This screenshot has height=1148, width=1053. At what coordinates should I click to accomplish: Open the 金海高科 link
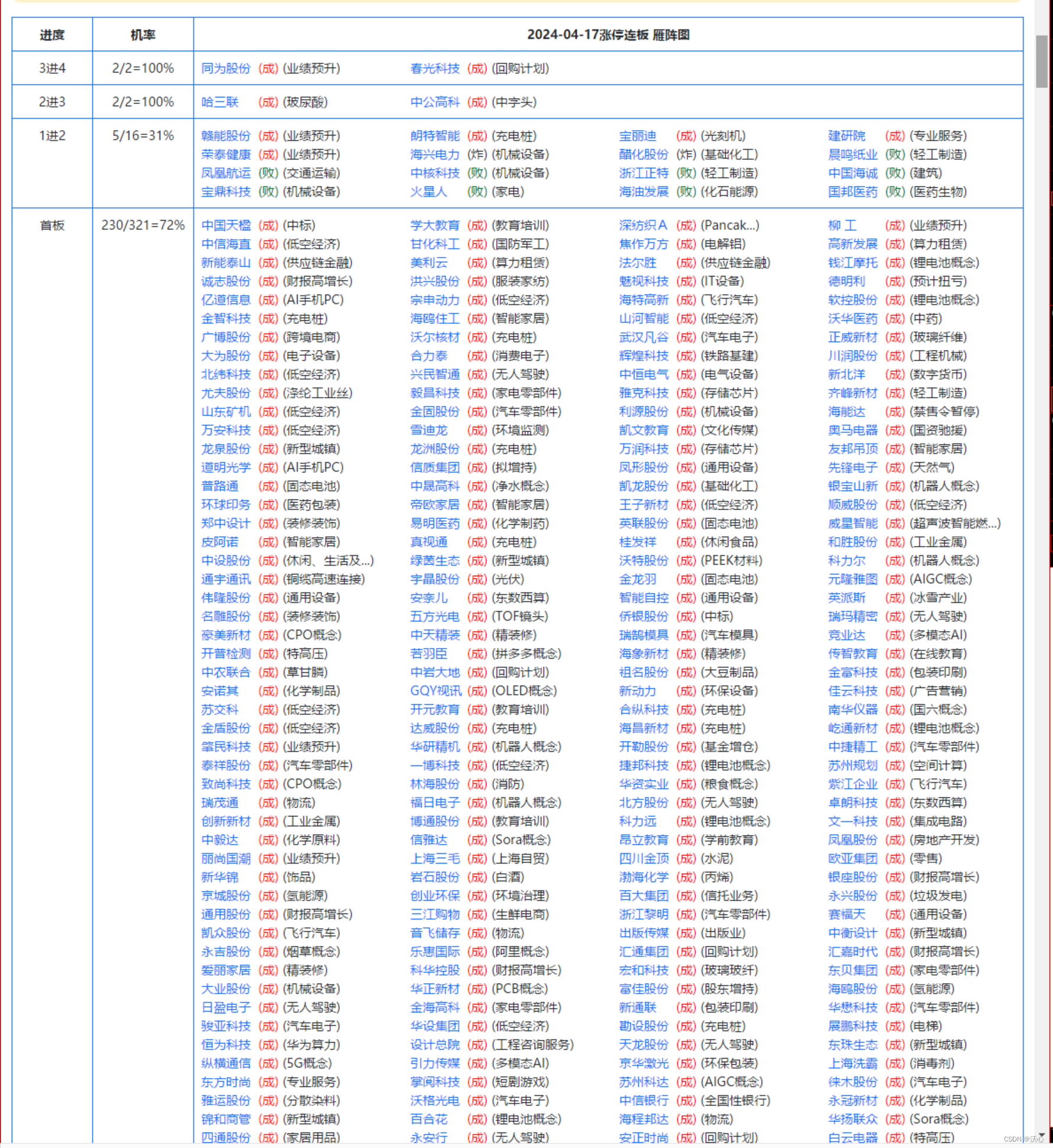(435, 1007)
